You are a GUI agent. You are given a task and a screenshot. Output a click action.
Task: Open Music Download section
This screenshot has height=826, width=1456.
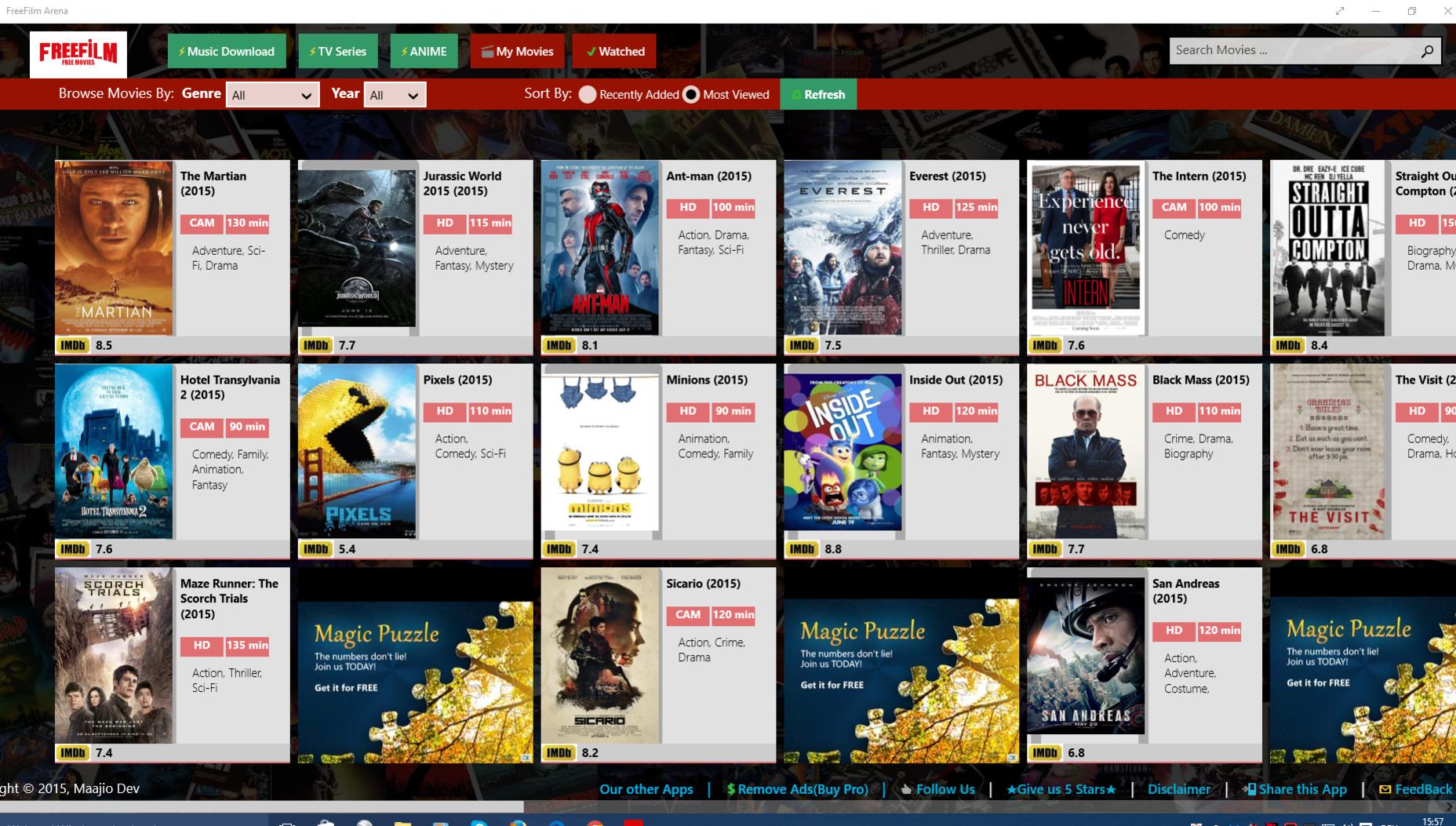click(x=227, y=52)
